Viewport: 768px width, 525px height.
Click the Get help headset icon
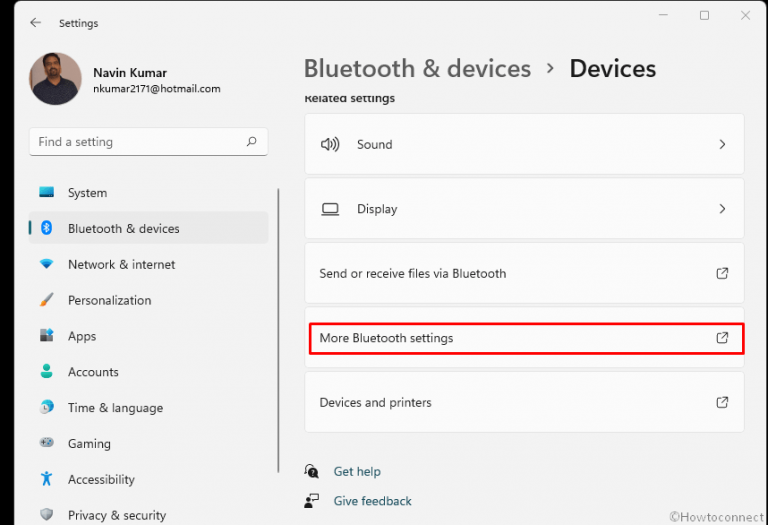tap(312, 471)
